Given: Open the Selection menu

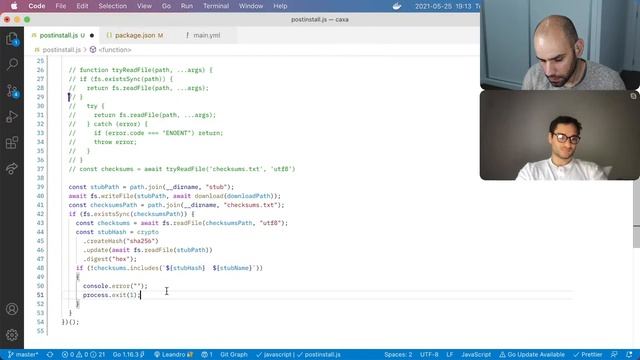Looking at the screenshot, I should coord(113,6).
